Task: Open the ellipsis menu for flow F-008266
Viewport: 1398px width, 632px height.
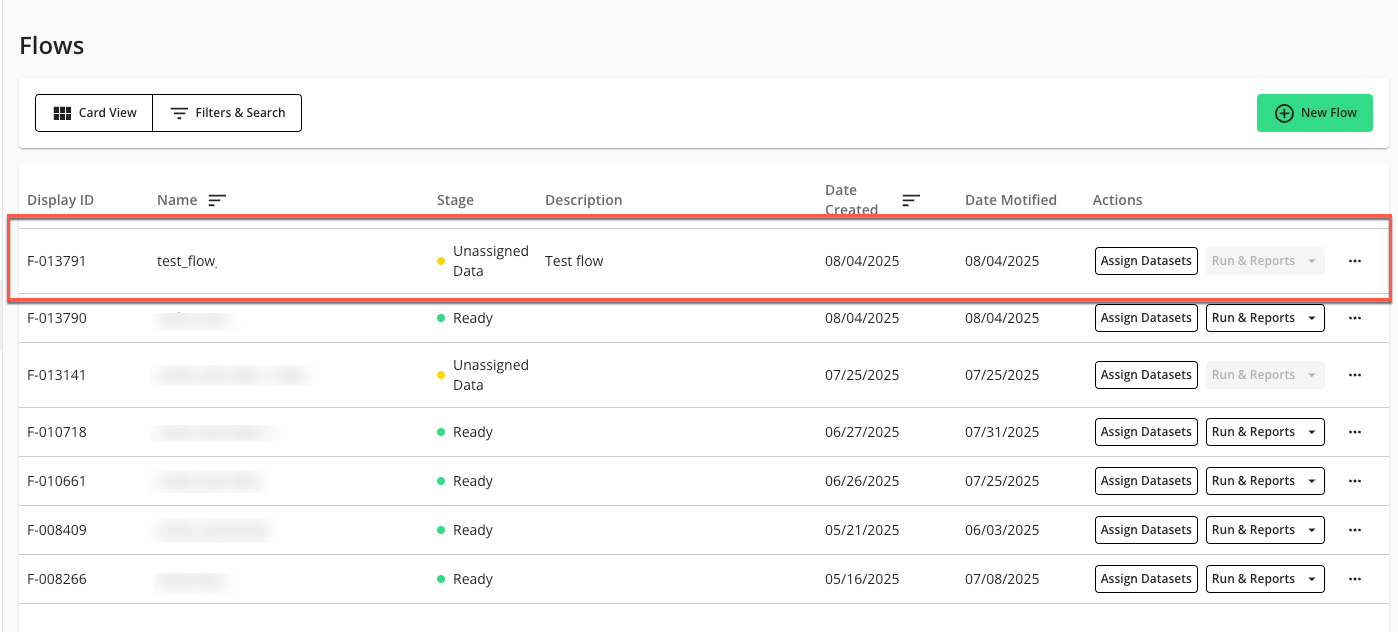Action: tap(1355, 578)
